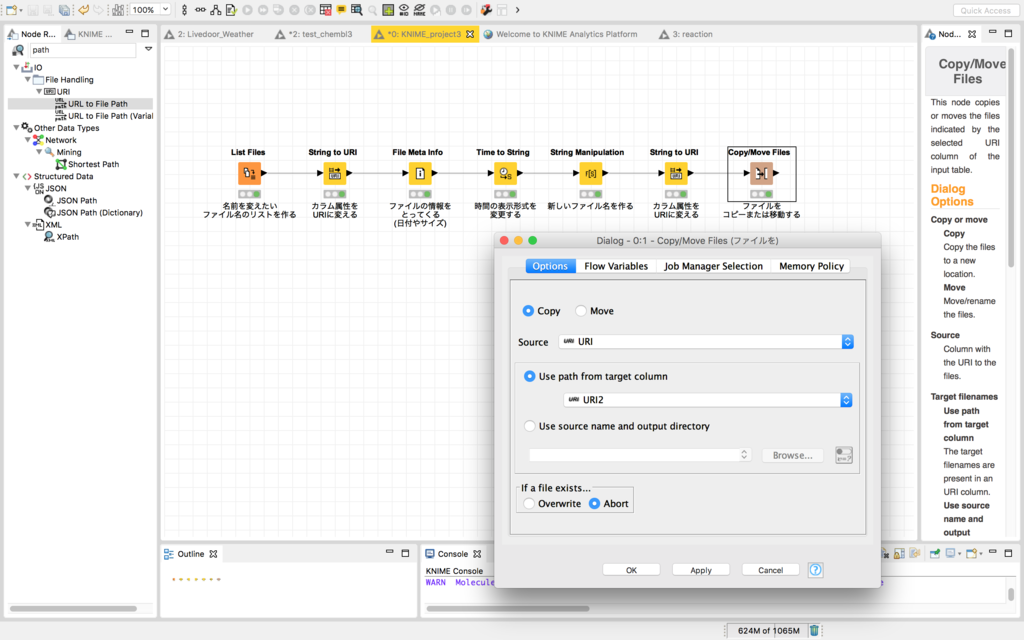Click the auto layout workflow icon
The height and width of the screenshot is (640, 1024).
[x=216, y=10]
